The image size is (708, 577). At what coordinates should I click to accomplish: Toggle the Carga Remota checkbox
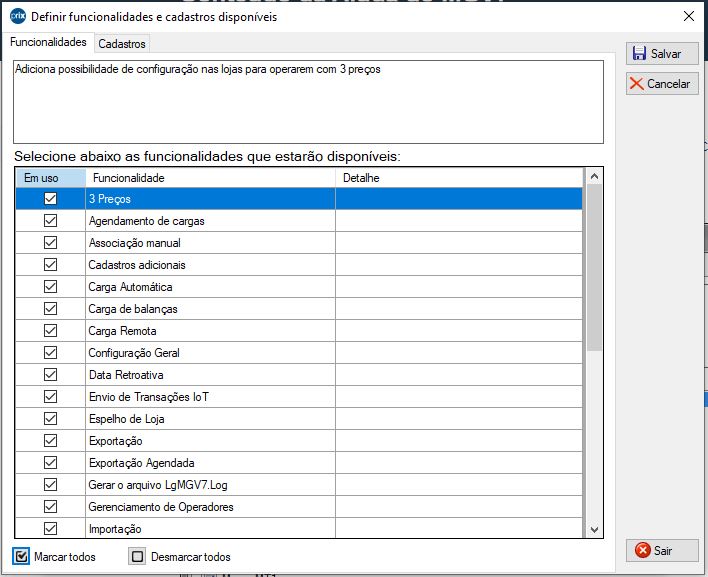(50, 331)
